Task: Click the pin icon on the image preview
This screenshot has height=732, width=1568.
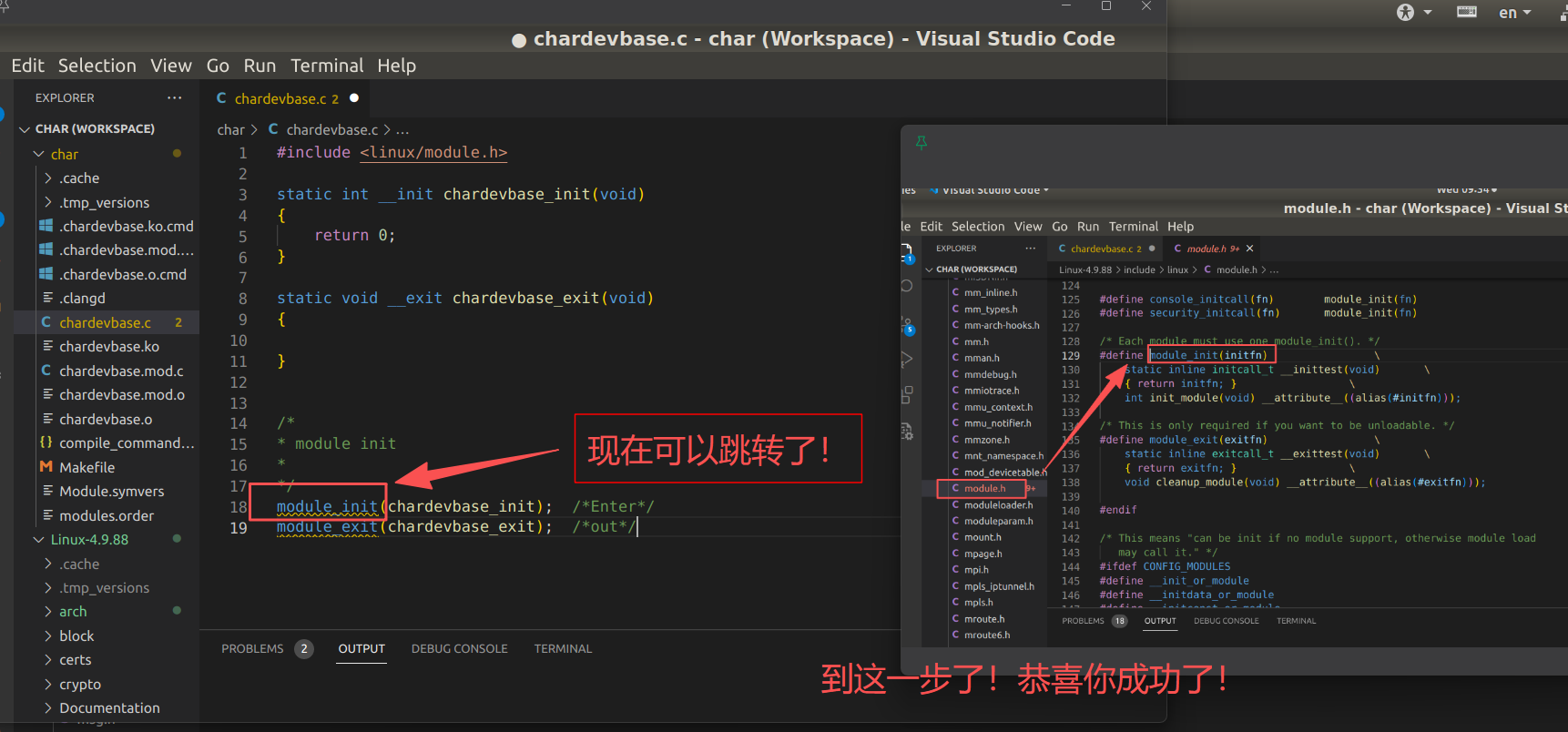Action: coord(921,143)
